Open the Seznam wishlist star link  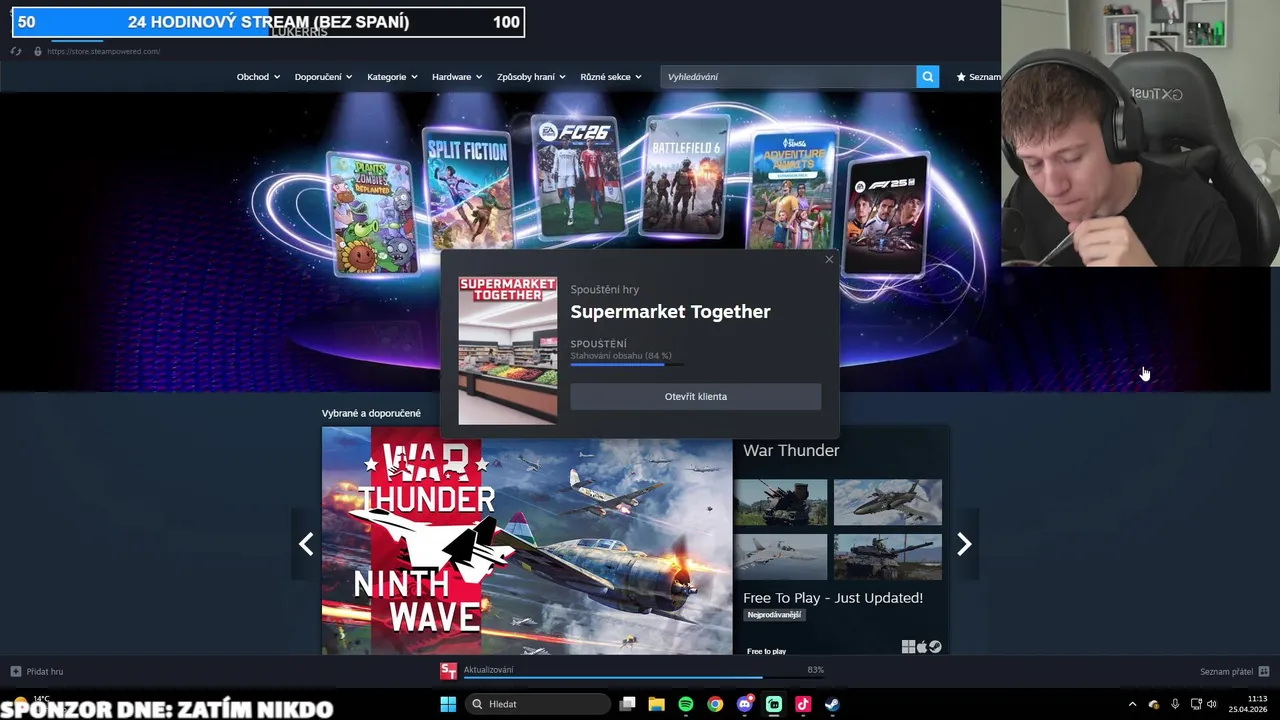[x=978, y=77]
